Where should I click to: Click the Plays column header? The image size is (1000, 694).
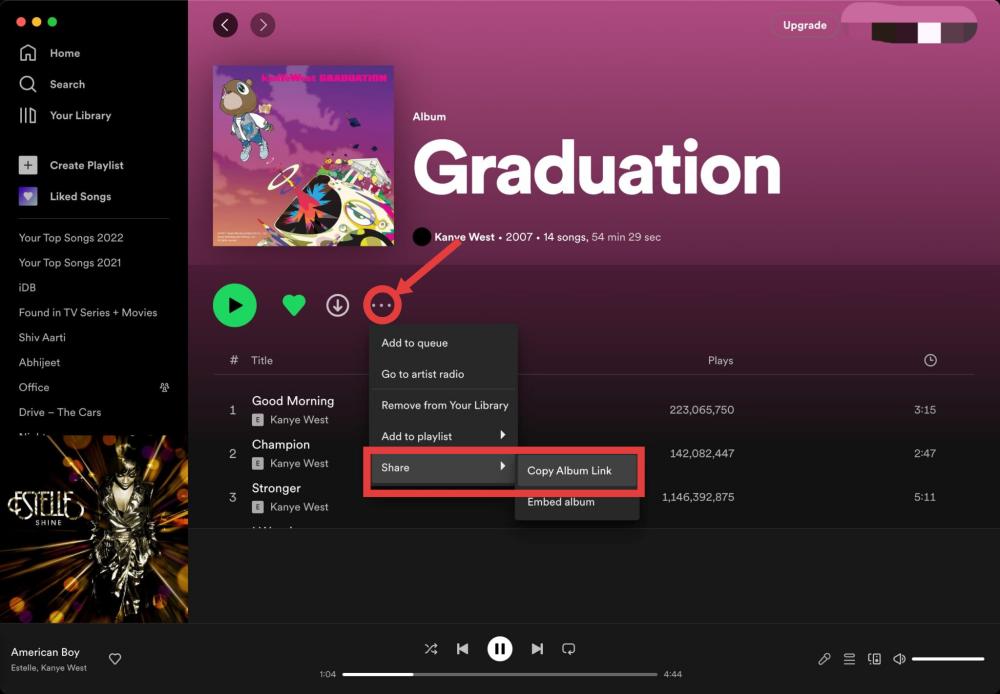coord(720,360)
